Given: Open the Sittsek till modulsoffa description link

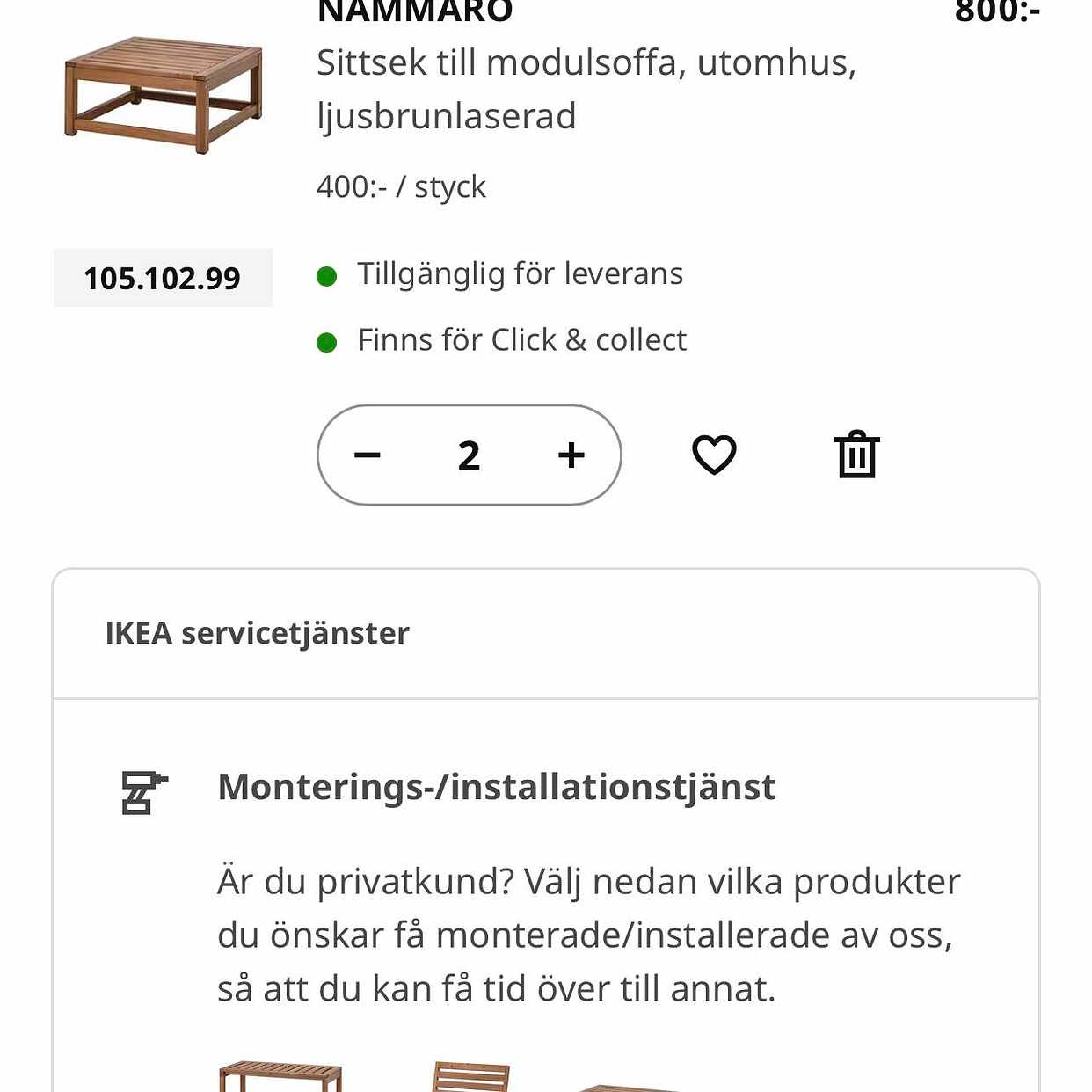Looking at the screenshot, I should [586, 89].
